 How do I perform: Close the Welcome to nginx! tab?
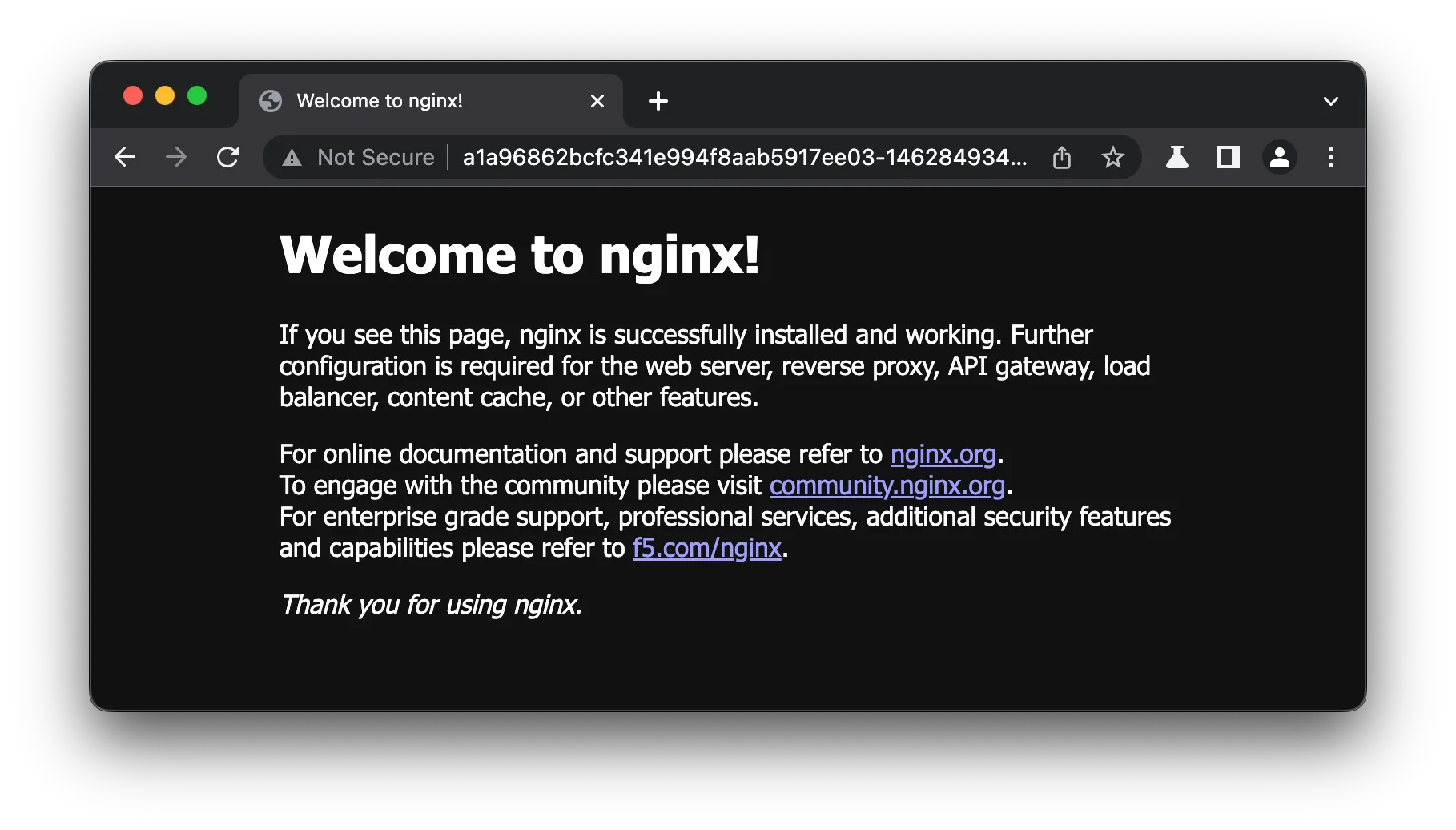(597, 101)
